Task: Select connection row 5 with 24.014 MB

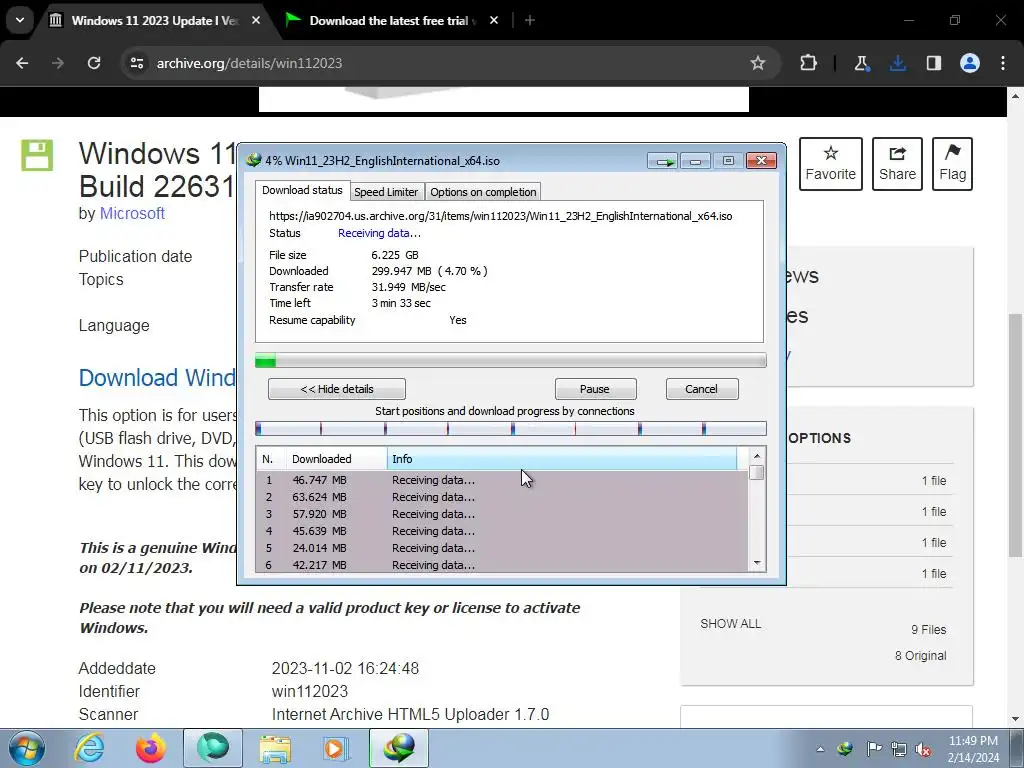Action: pyautogui.click(x=502, y=548)
